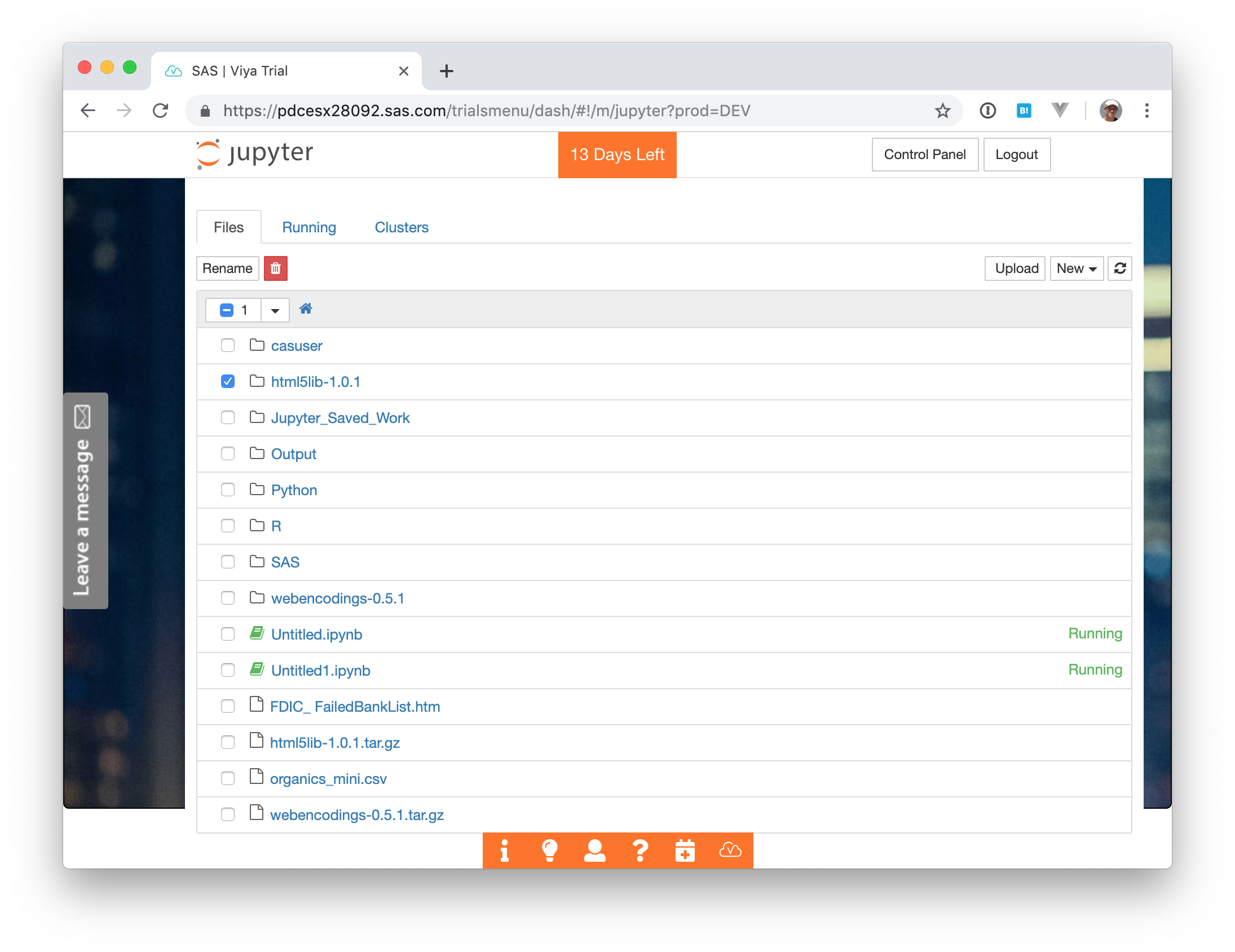Click the browser address bar URL
This screenshot has width=1235, height=952.
point(486,111)
